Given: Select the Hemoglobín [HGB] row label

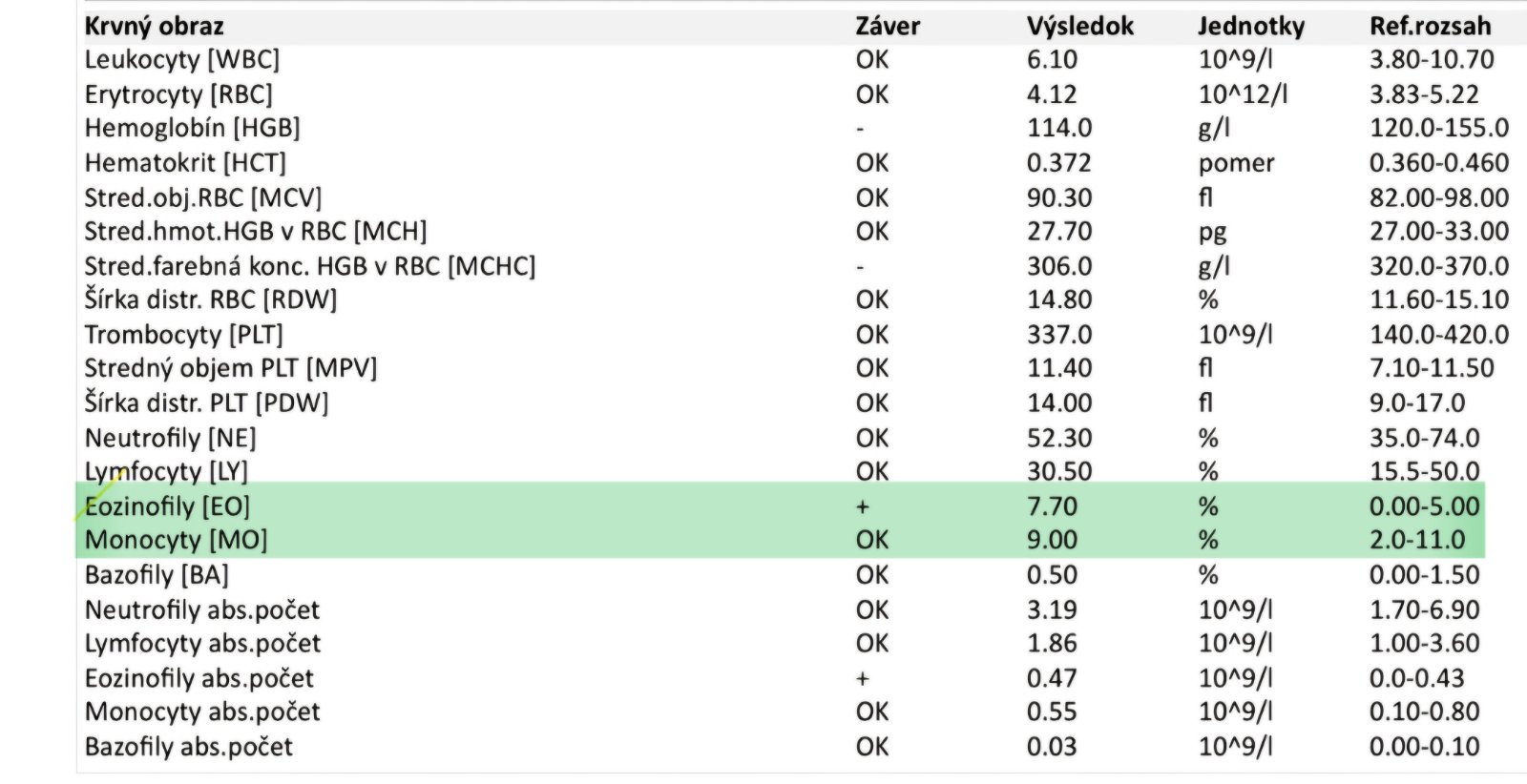Looking at the screenshot, I should pyautogui.click(x=192, y=128).
